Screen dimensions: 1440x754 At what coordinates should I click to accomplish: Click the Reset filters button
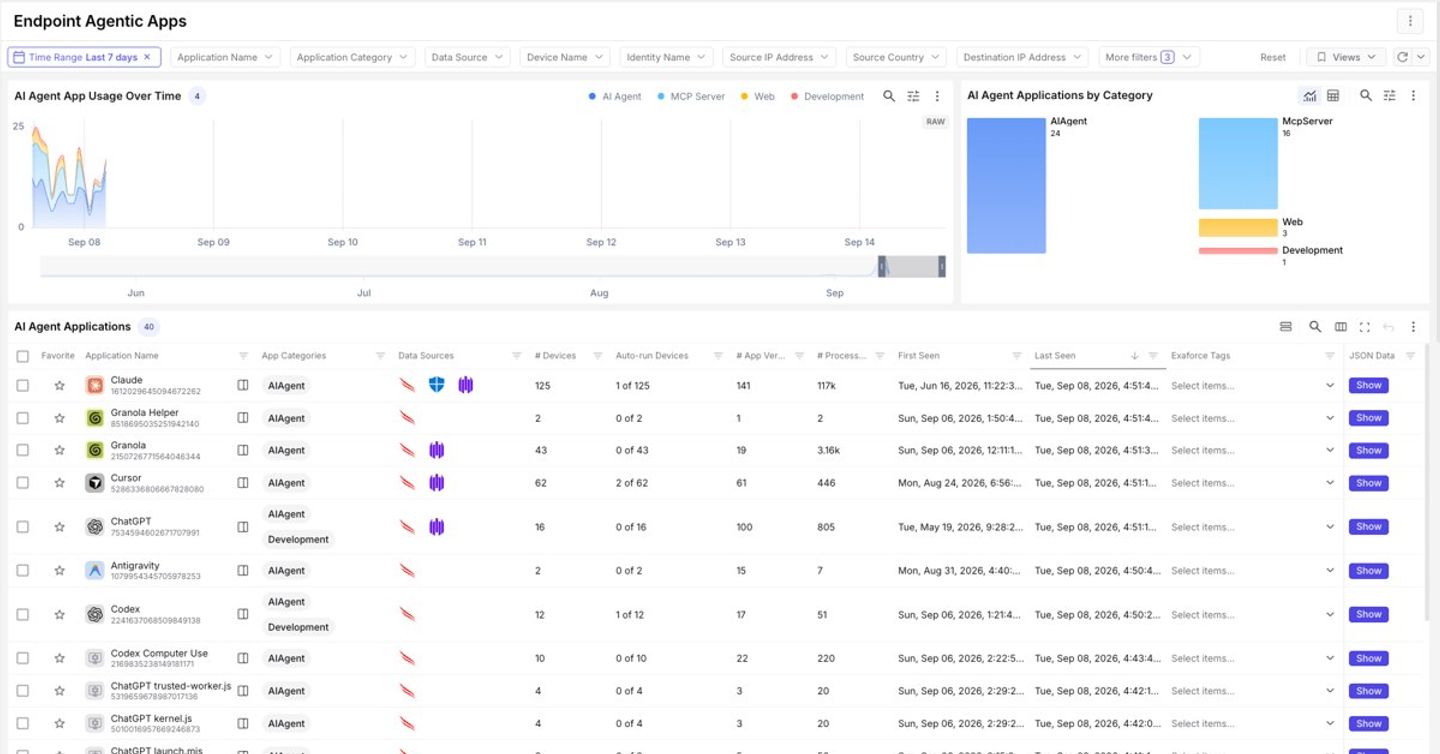[x=1273, y=57]
